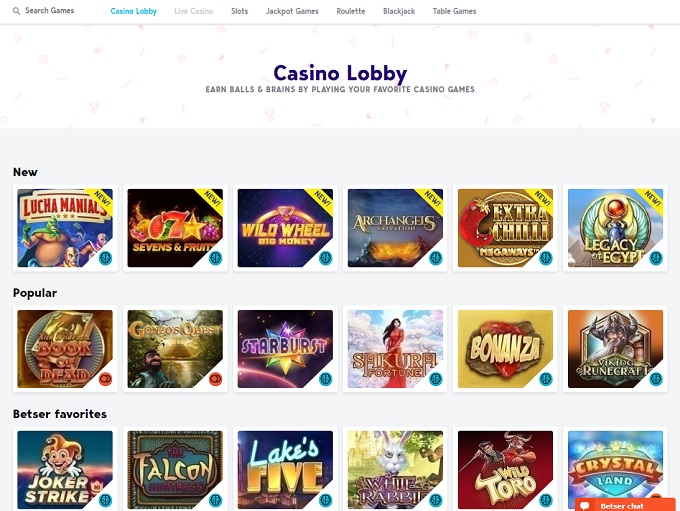The width and height of the screenshot is (680, 511).
Task: Open the Betser chat button
Action: pos(625,505)
